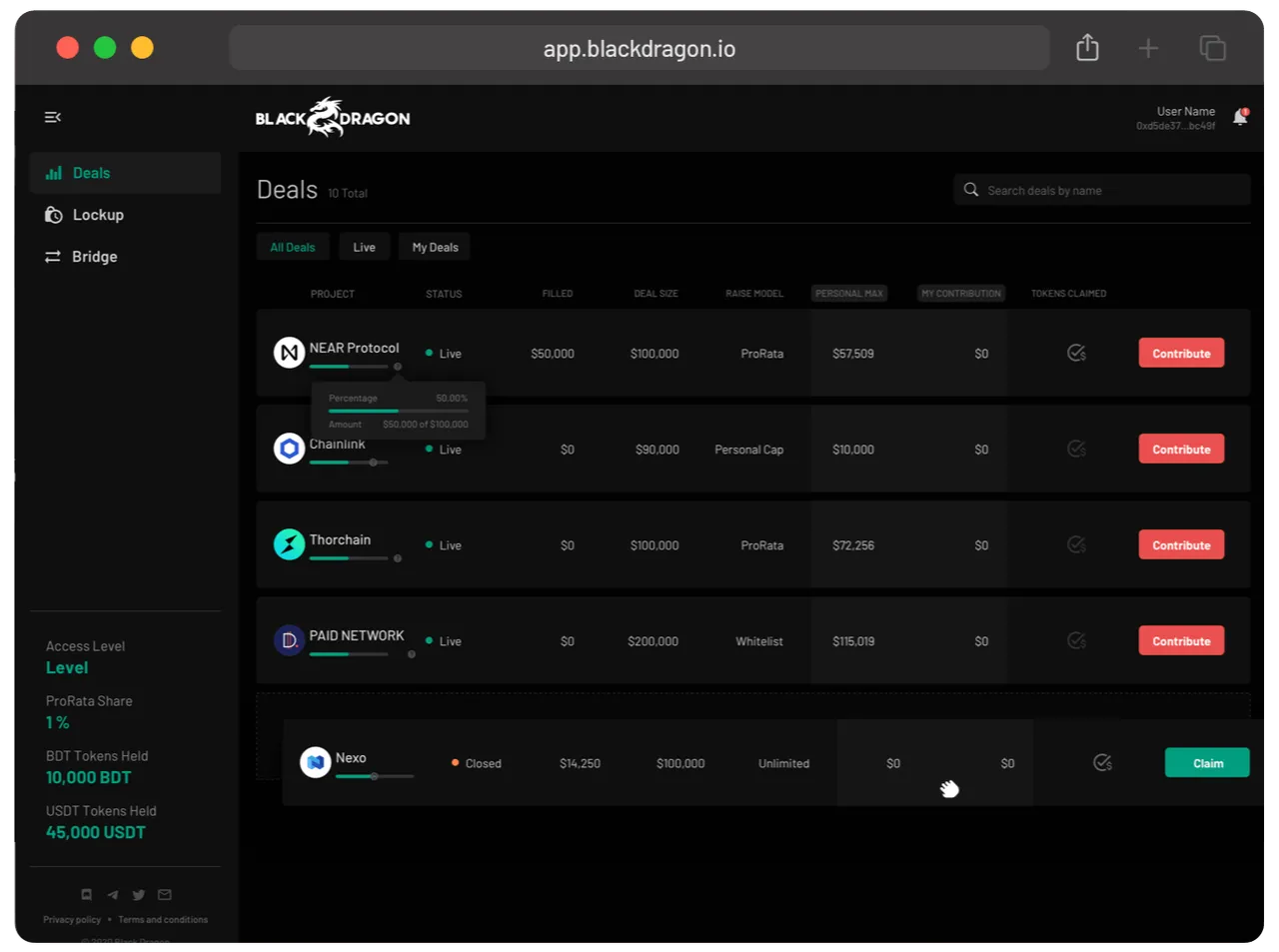Click the browser share icon
The height and width of the screenshot is (952, 1279).
coord(1087,47)
